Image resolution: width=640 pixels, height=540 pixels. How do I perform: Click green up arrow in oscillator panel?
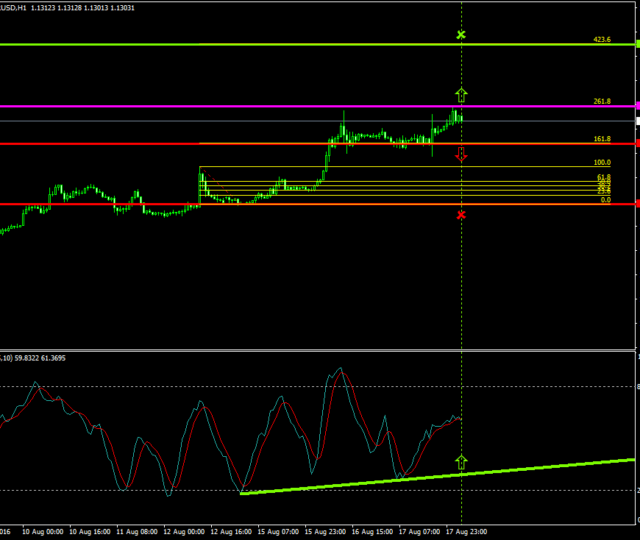[461, 462]
